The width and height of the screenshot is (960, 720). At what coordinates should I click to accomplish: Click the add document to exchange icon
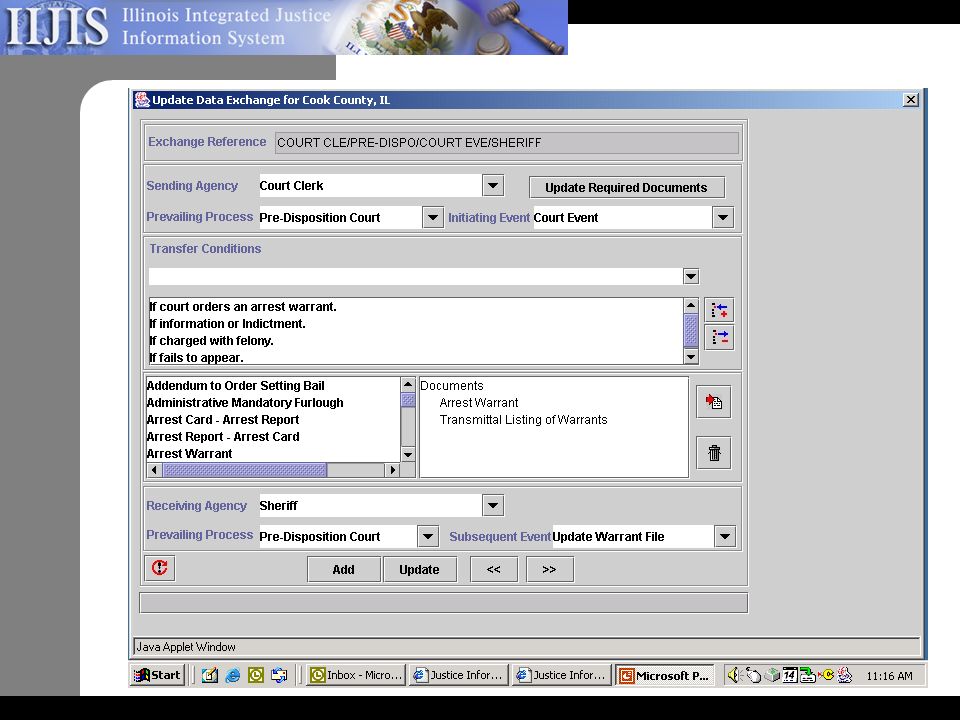pyautogui.click(x=713, y=402)
